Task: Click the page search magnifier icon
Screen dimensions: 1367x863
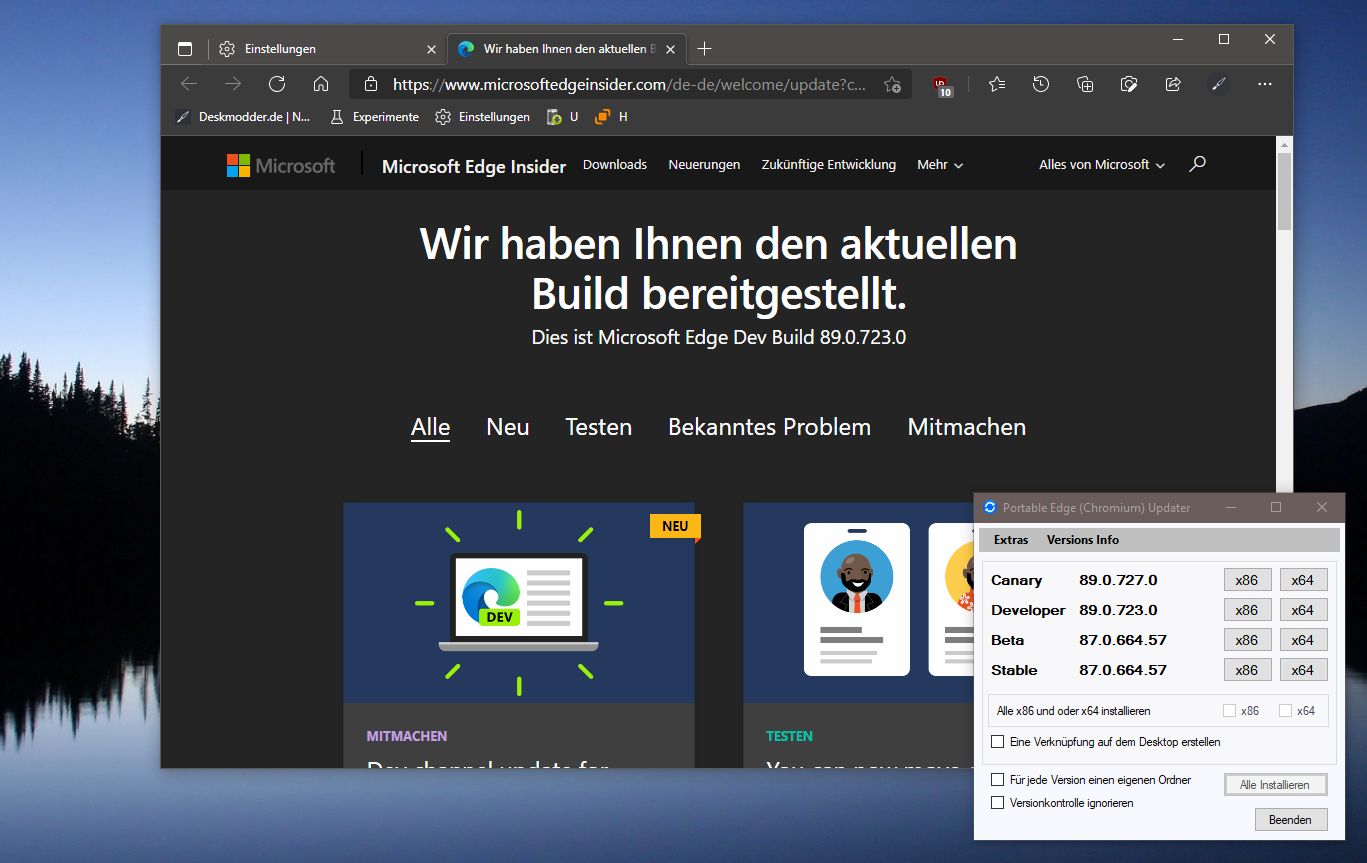Action: click(x=1197, y=164)
